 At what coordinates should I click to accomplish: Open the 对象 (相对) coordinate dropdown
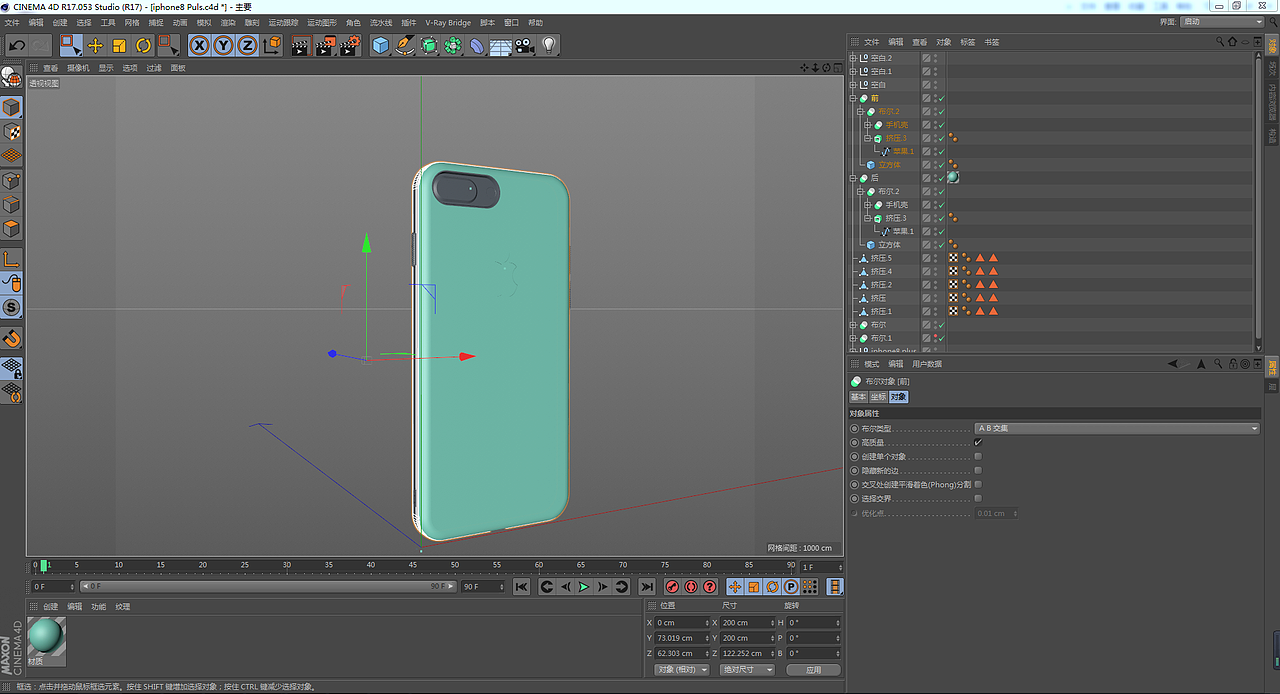[x=682, y=669]
